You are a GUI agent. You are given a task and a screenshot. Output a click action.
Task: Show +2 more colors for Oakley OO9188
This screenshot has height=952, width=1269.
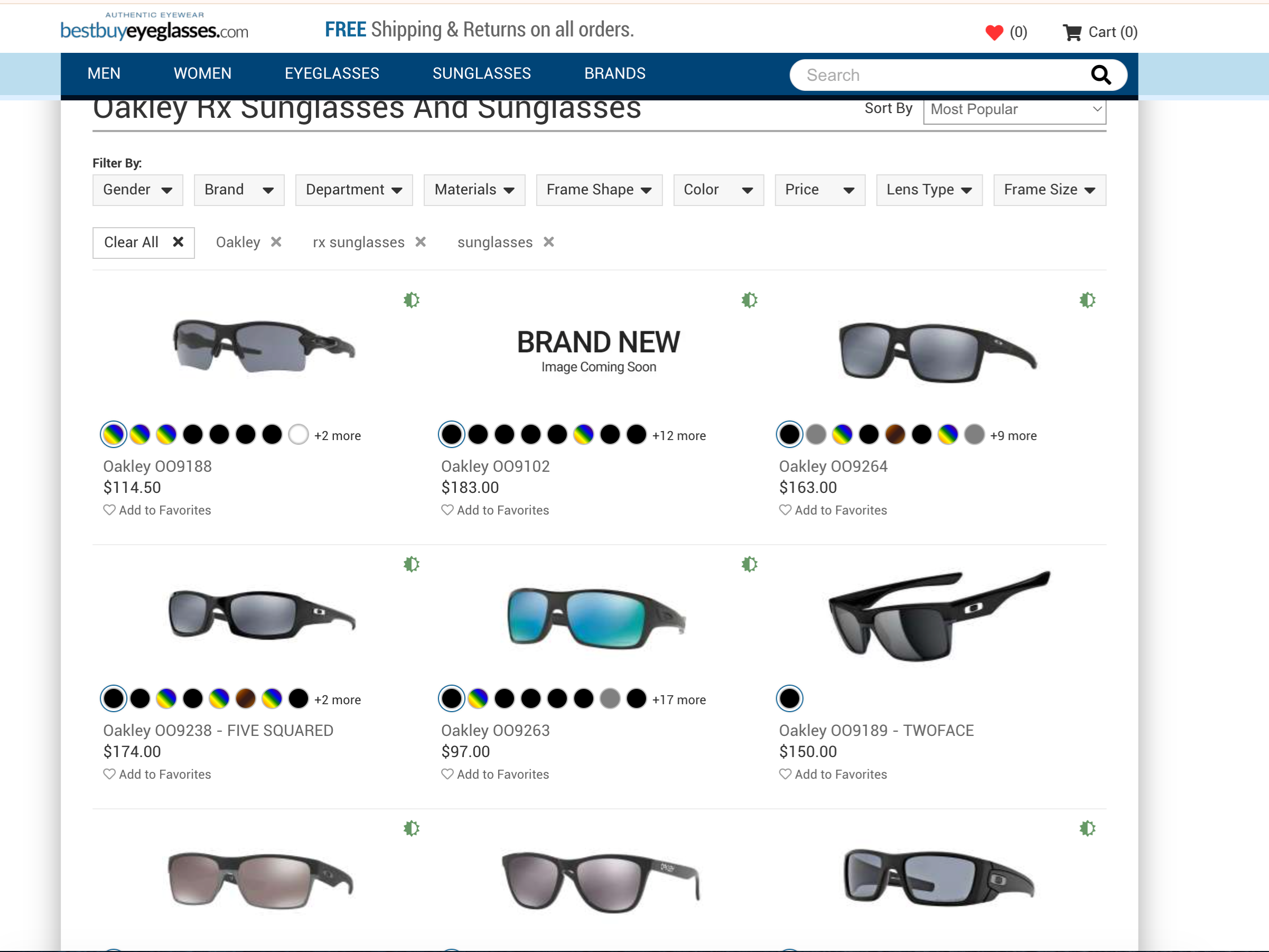(x=338, y=435)
